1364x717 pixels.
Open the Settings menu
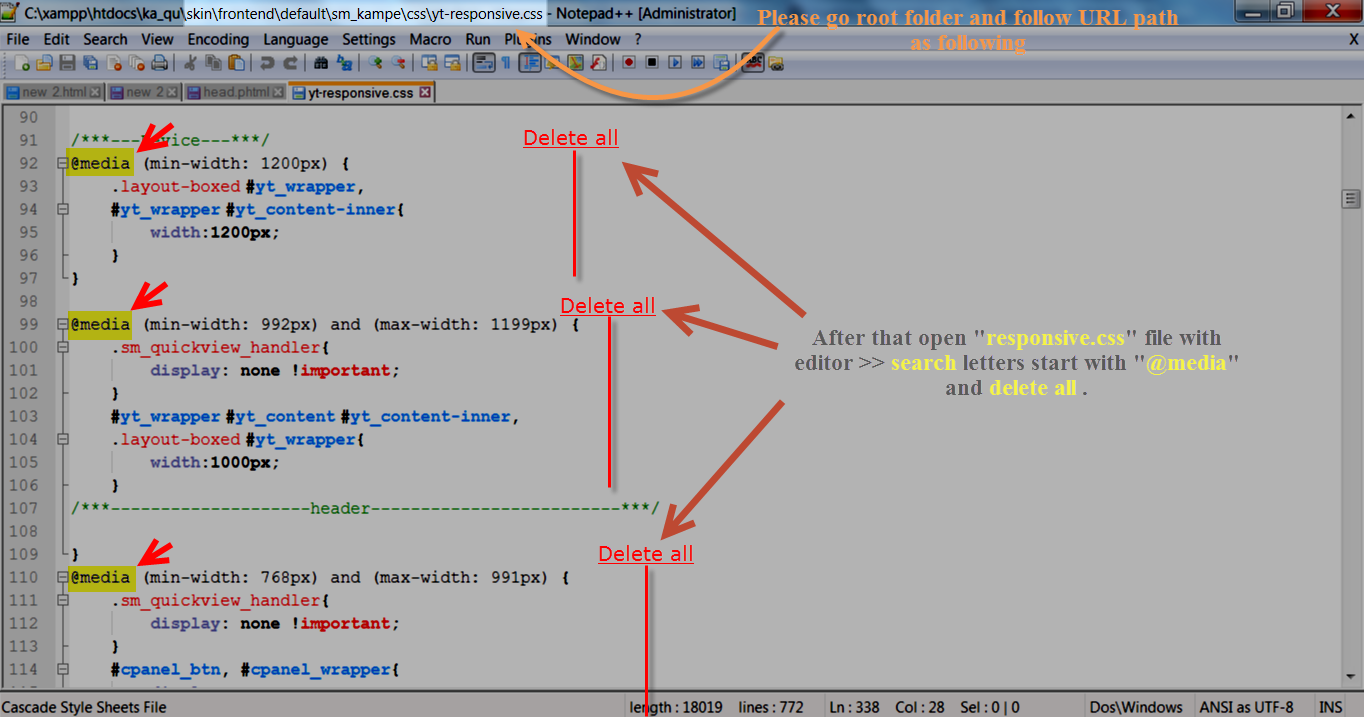pos(369,39)
